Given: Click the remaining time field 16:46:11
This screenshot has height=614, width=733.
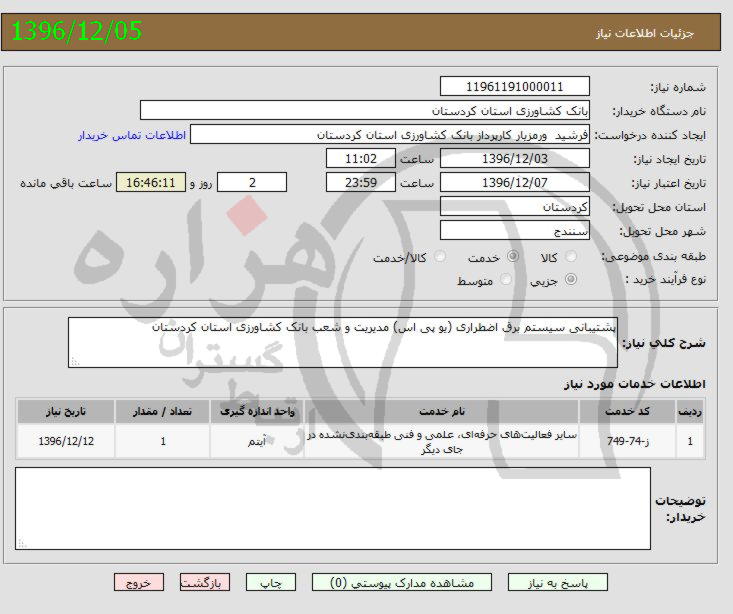Looking at the screenshot, I should [x=151, y=182].
